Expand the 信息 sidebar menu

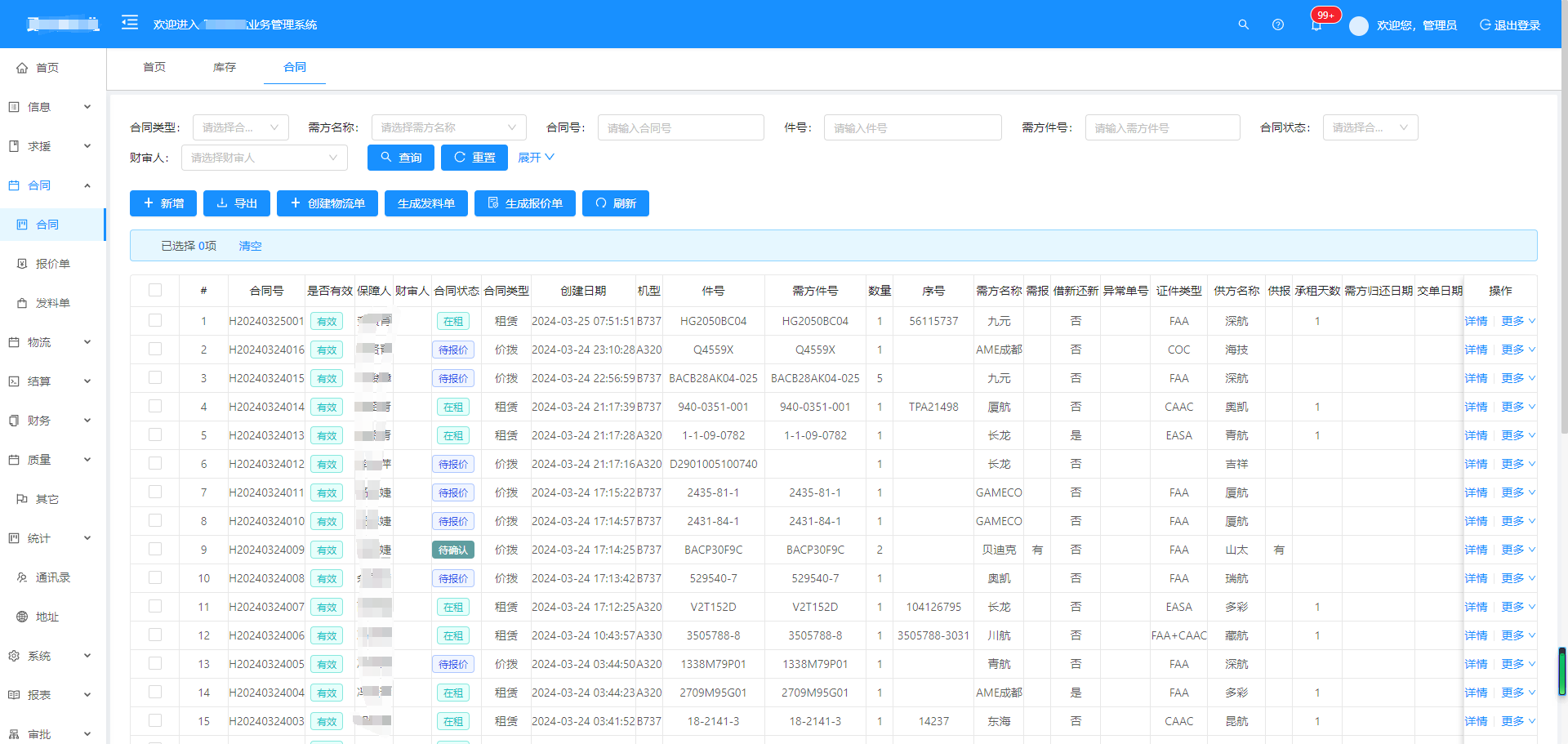pos(53,107)
